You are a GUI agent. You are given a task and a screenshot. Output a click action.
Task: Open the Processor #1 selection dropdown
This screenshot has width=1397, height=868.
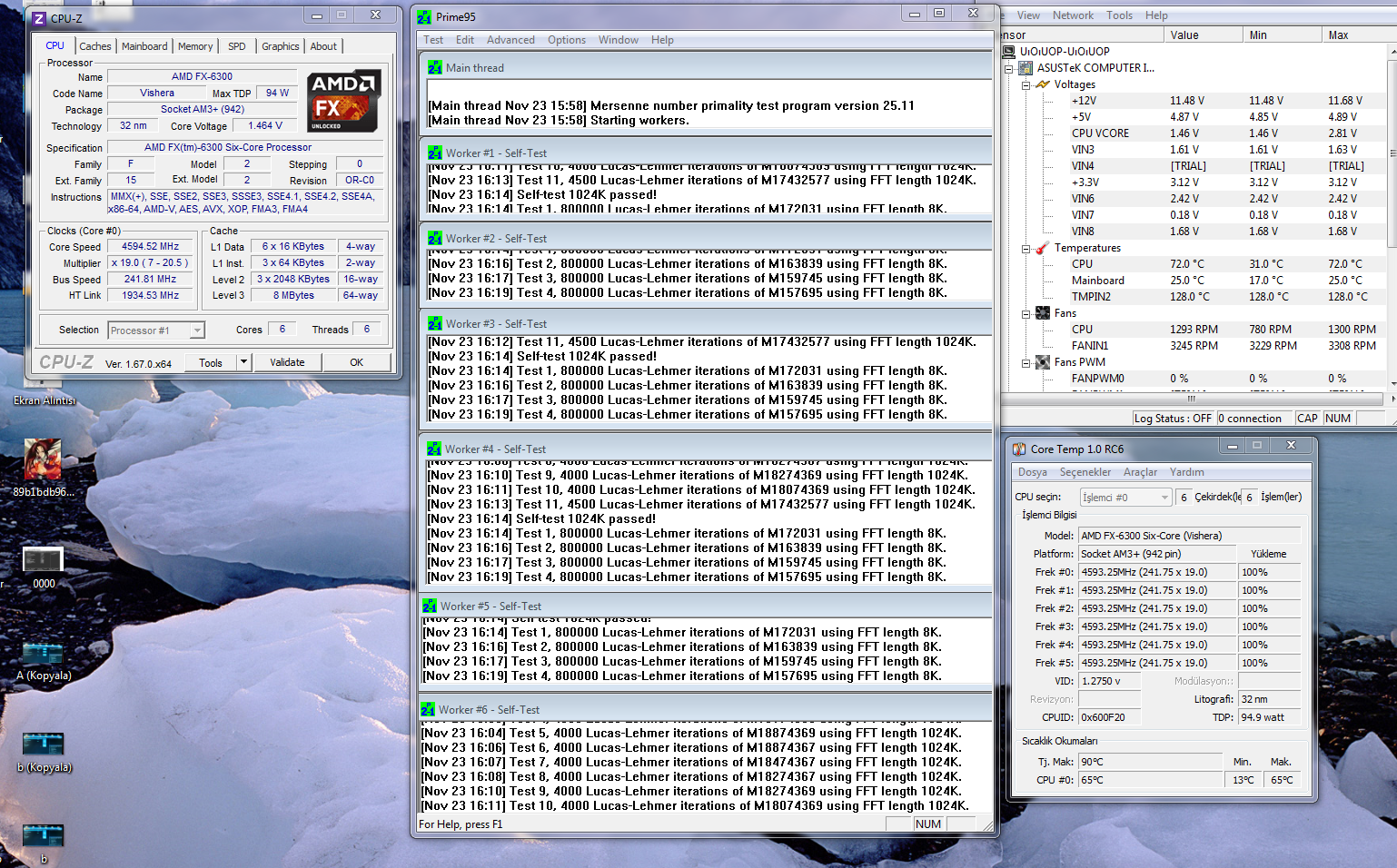(197, 330)
